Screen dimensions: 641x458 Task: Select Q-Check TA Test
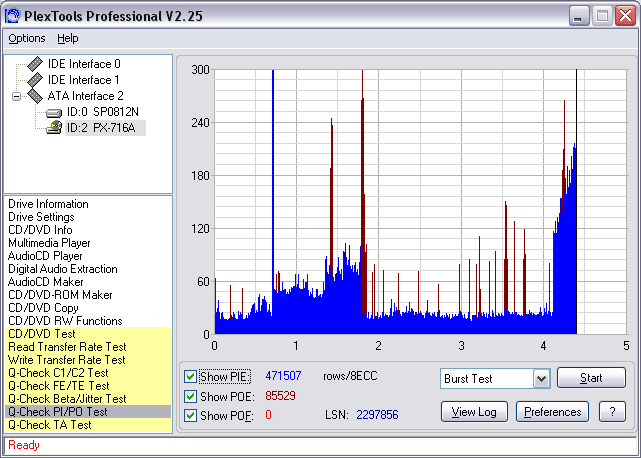(88, 425)
